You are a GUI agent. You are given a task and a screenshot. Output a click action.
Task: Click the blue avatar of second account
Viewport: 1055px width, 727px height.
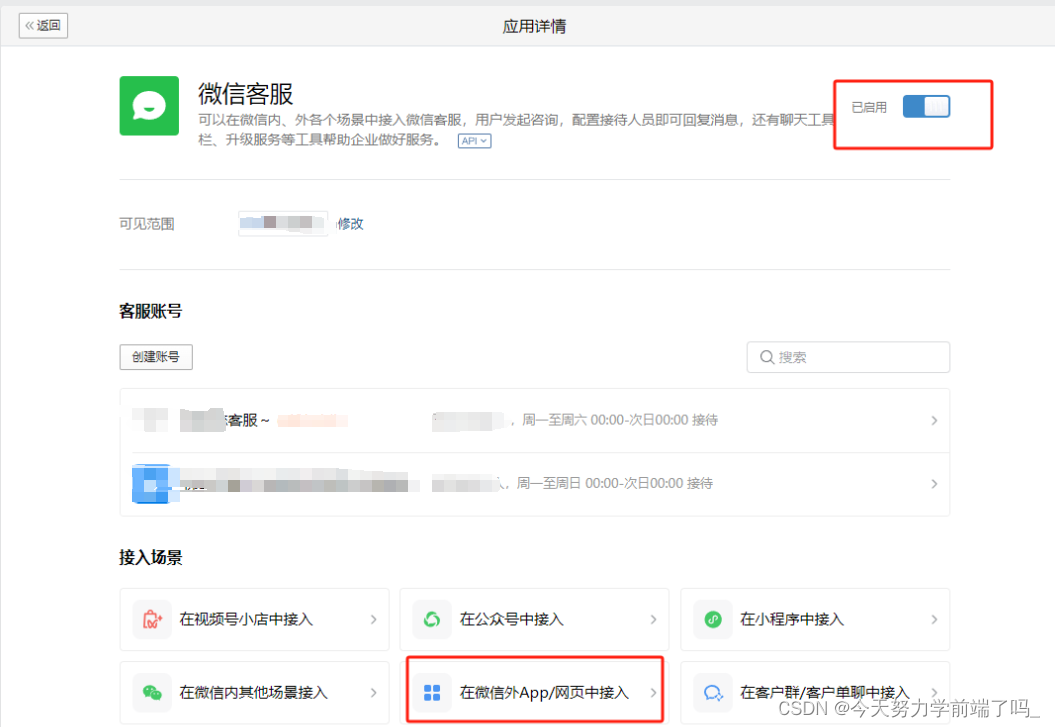click(x=151, y=484)
